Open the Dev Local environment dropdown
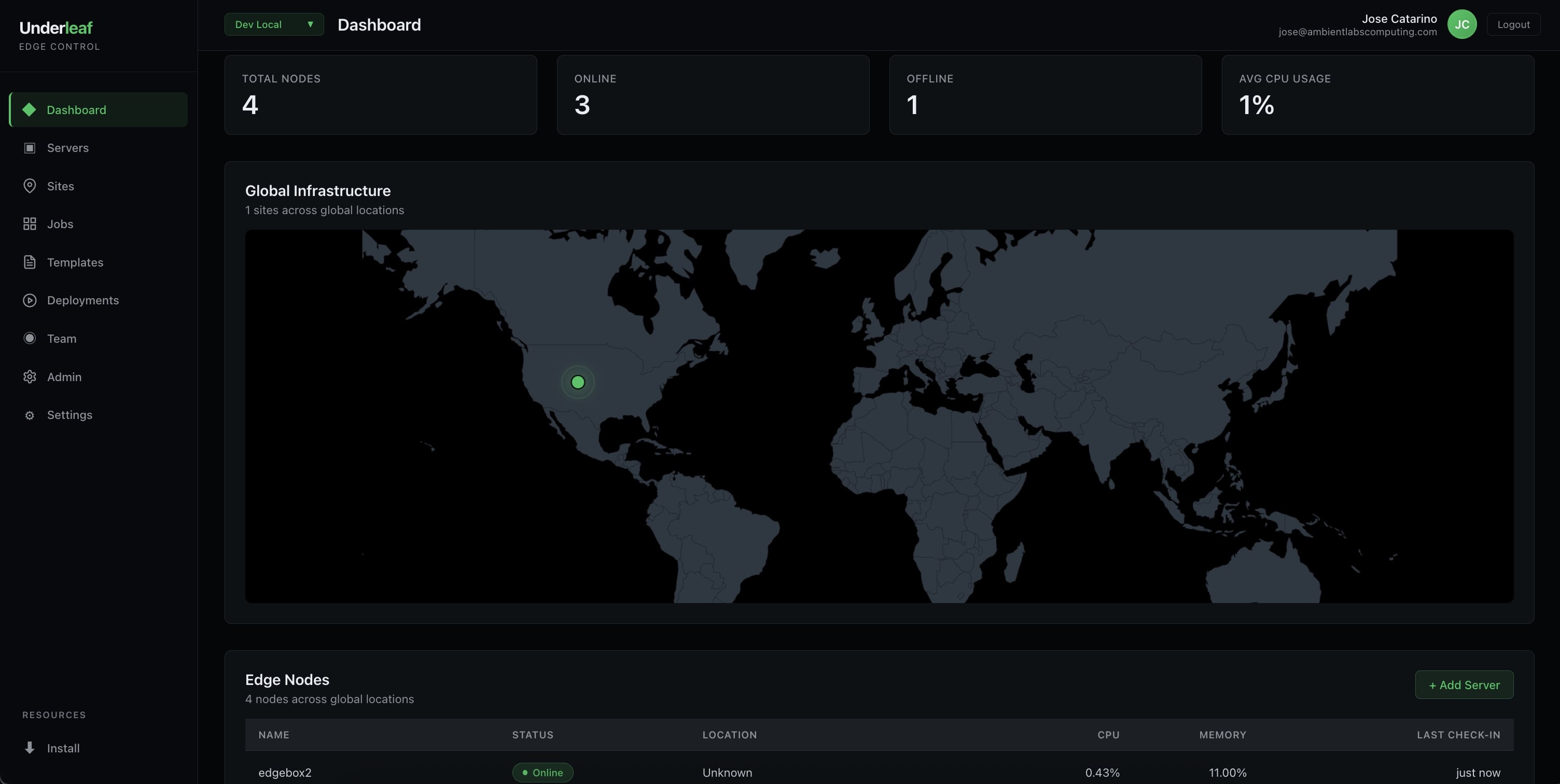The width and height of the screenshot is (1560, 784). [274, 25]
